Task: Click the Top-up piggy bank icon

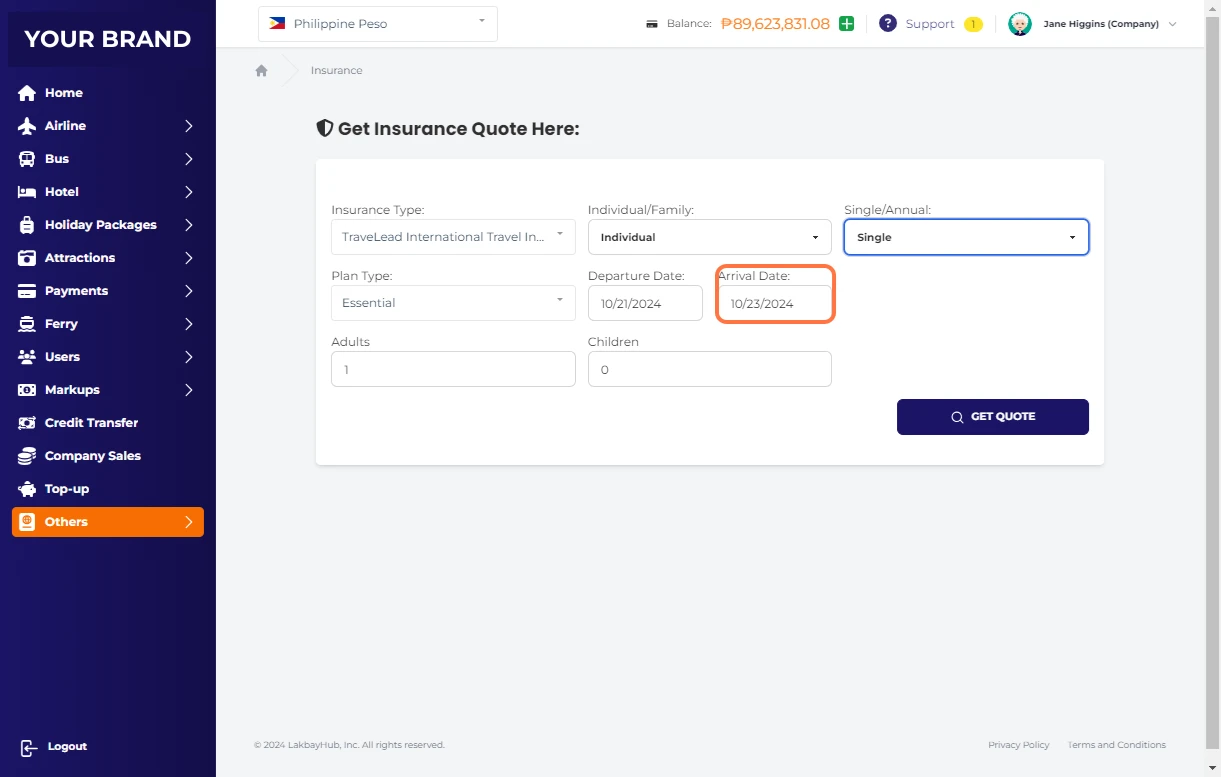Action: click(x=27, y=489)
